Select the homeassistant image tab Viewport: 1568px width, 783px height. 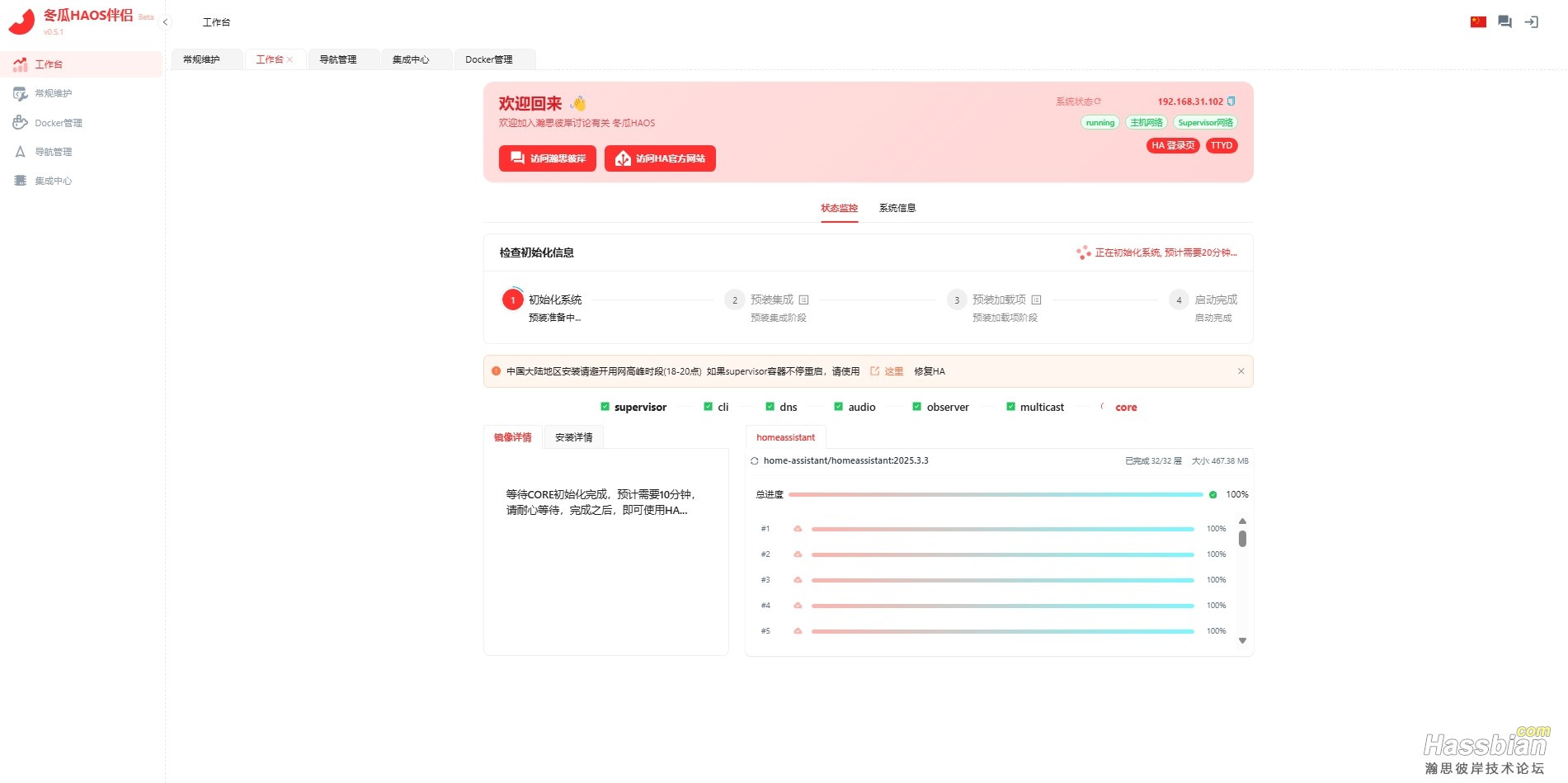click(785, 437)
